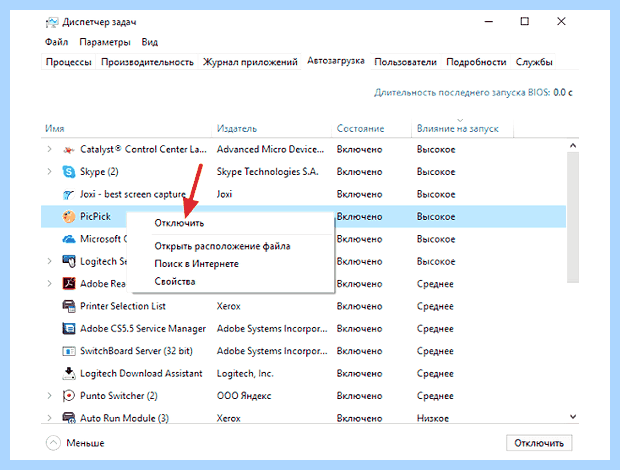Screen dimensions: 620x470
Task: Click the vertical scrollbar thumb
Action: click(x=573, y=217)
